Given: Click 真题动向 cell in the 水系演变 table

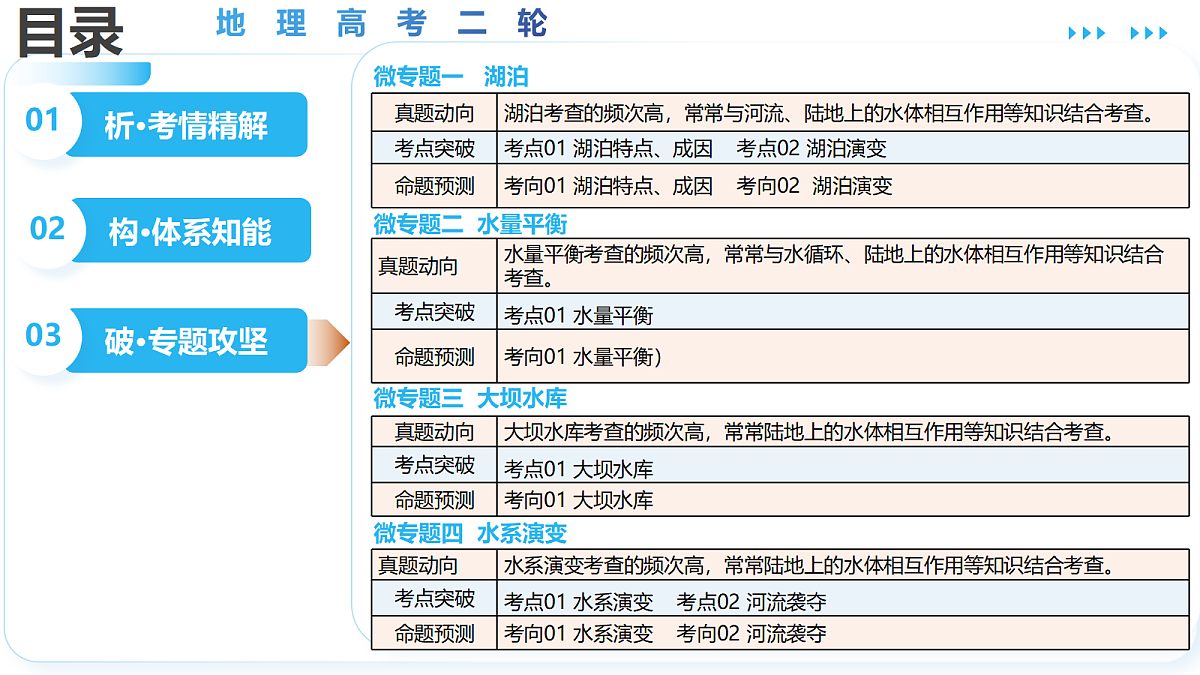Looking at the screenshot, I should click(x=435, y=565).
